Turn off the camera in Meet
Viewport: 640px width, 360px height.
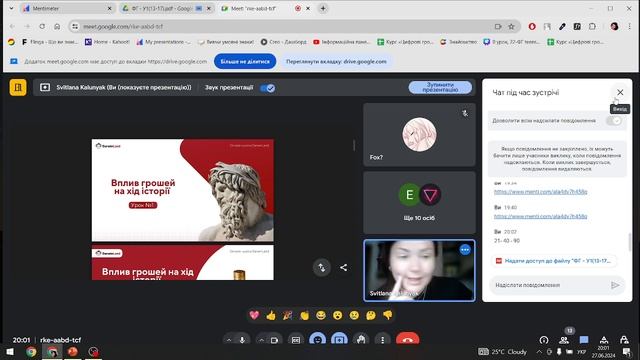274,340
